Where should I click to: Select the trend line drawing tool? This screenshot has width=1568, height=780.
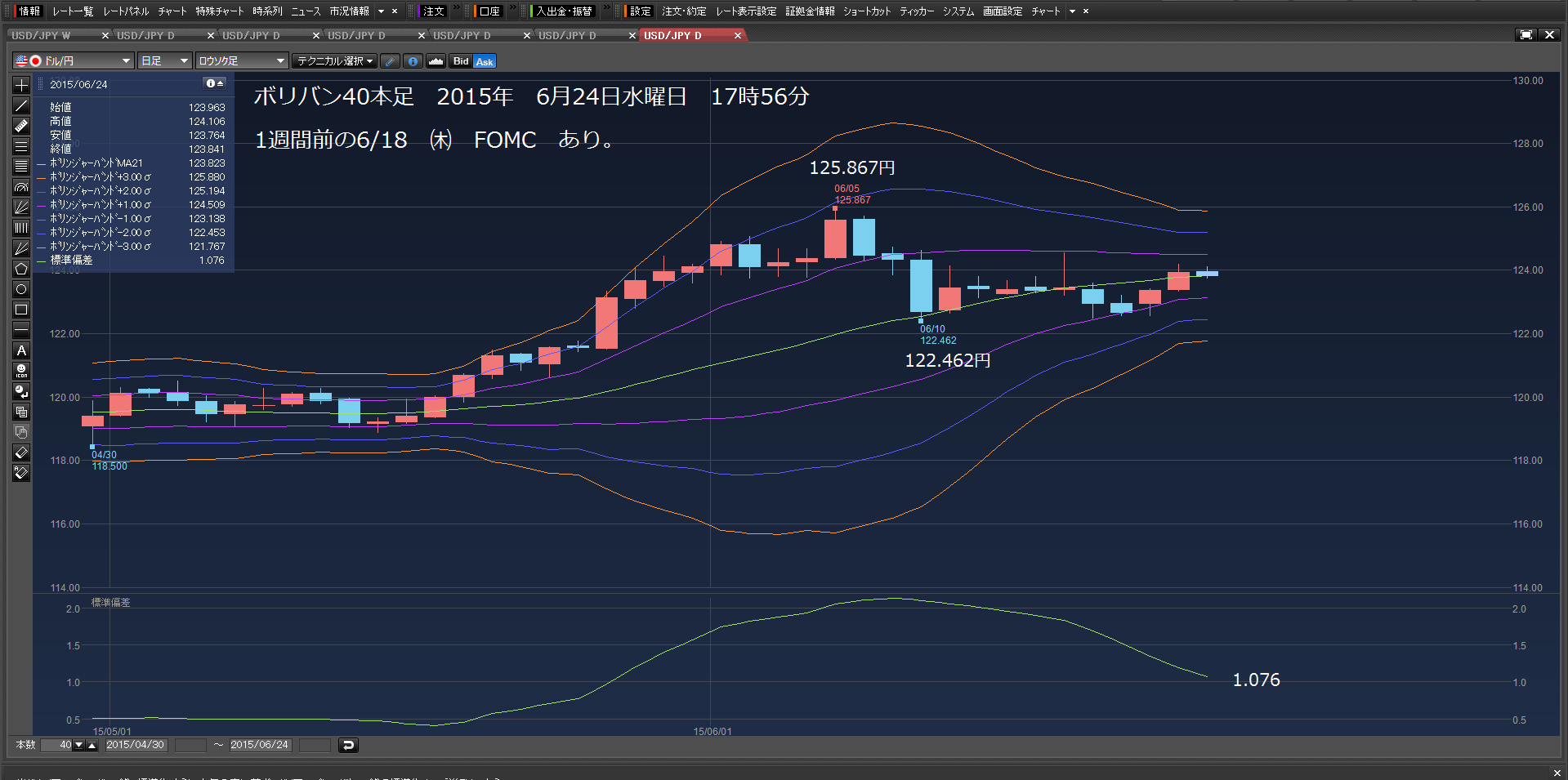tap(21, 105)
